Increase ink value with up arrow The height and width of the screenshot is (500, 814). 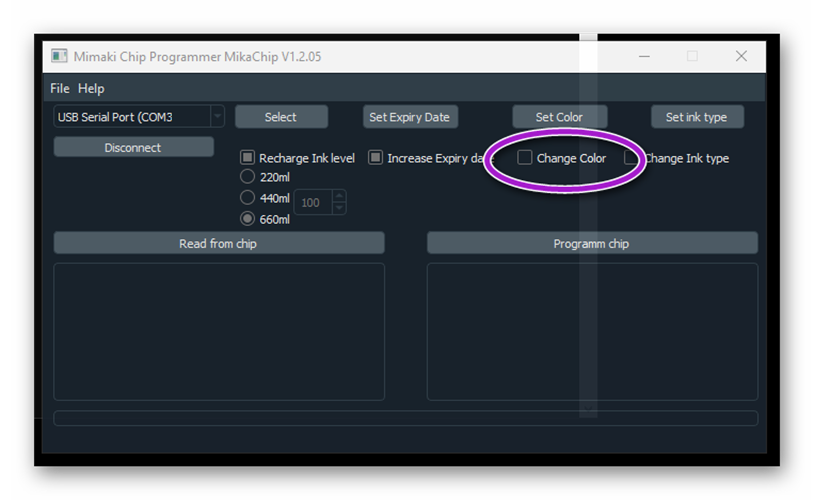339,196
